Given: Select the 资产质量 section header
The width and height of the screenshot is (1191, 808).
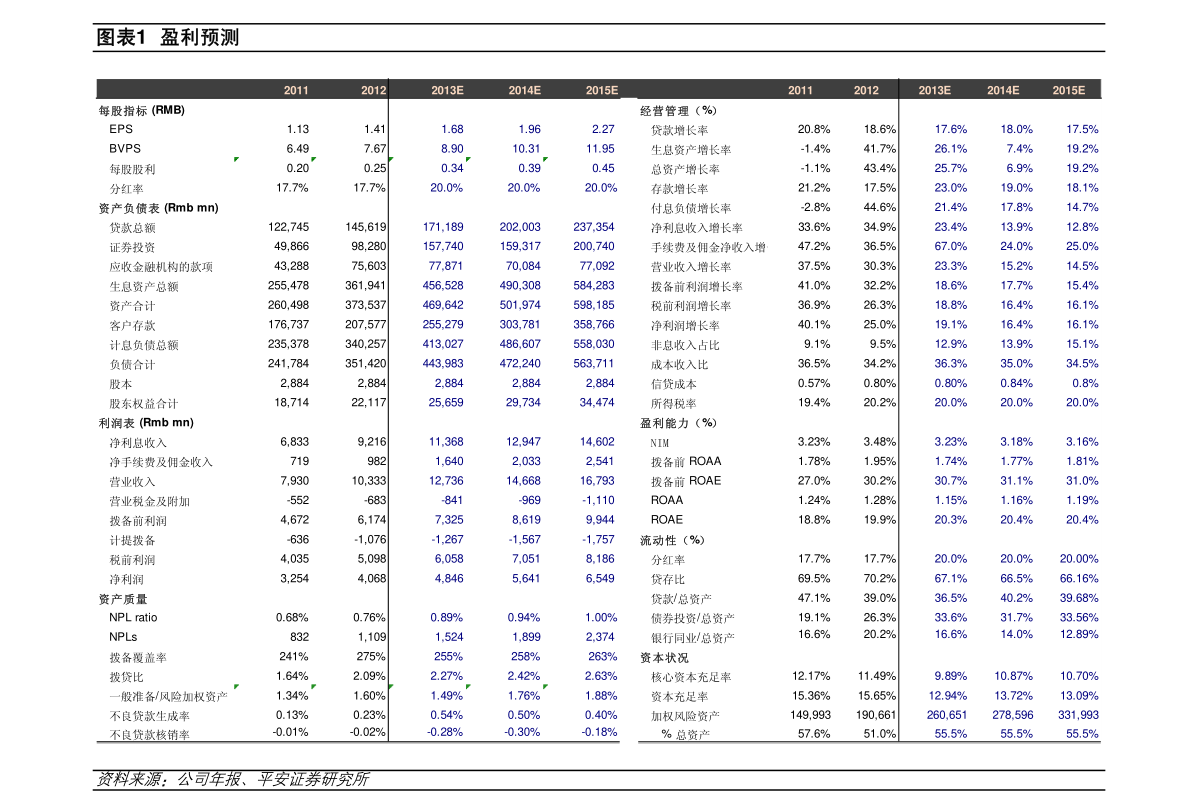Looking at the screenshot, I should tap(123, 598).
